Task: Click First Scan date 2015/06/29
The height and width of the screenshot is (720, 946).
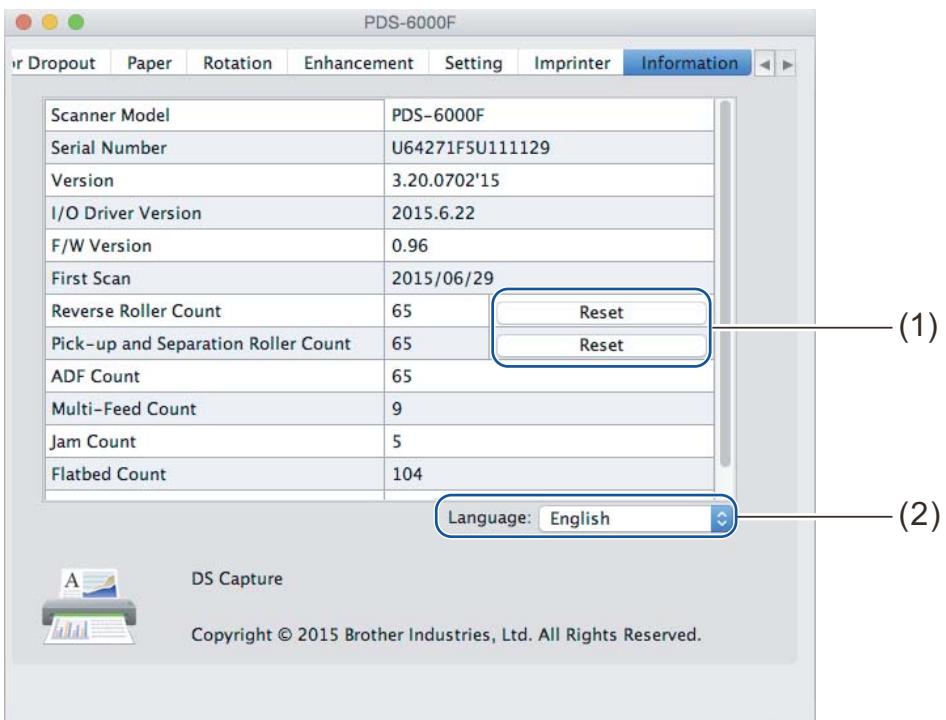Action: (x=442, y=278)
